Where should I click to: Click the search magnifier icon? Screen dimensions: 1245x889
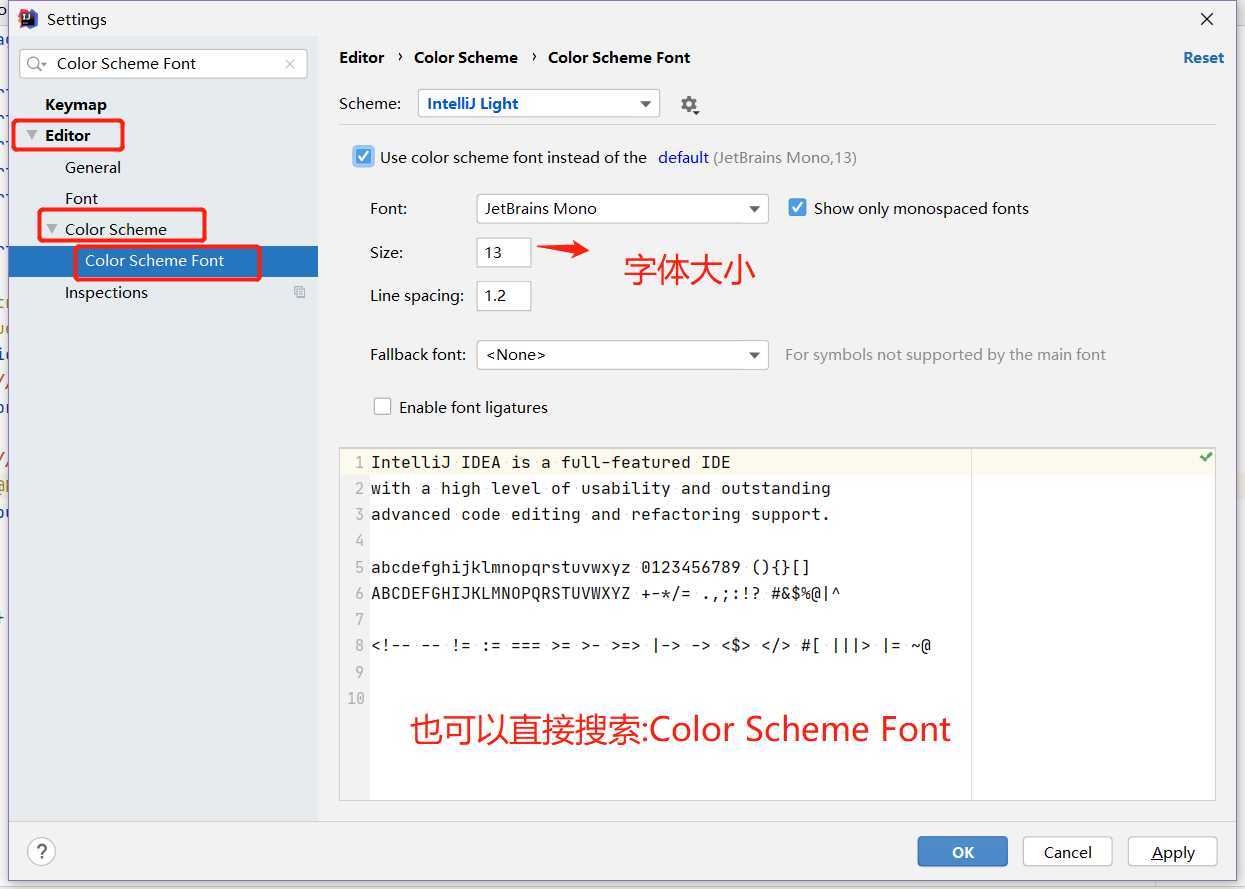click(37, 64)
